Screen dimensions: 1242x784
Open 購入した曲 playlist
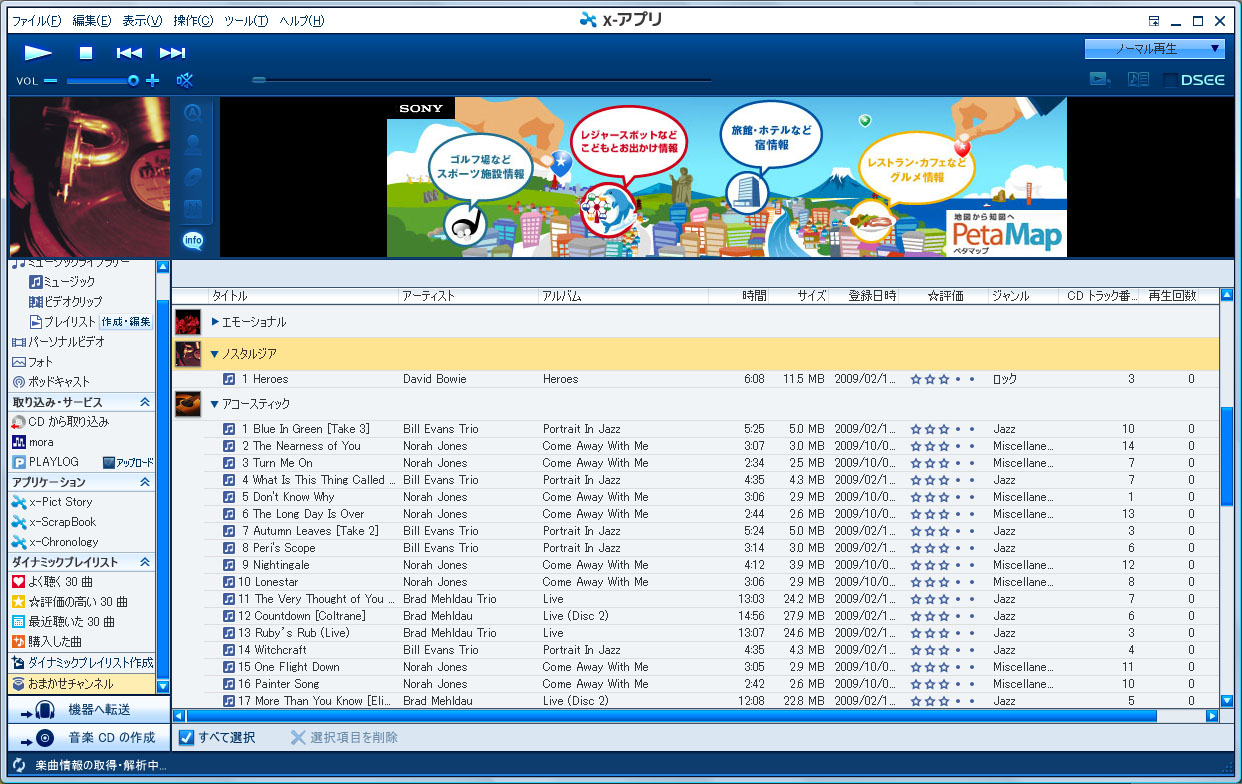point(47,642)
